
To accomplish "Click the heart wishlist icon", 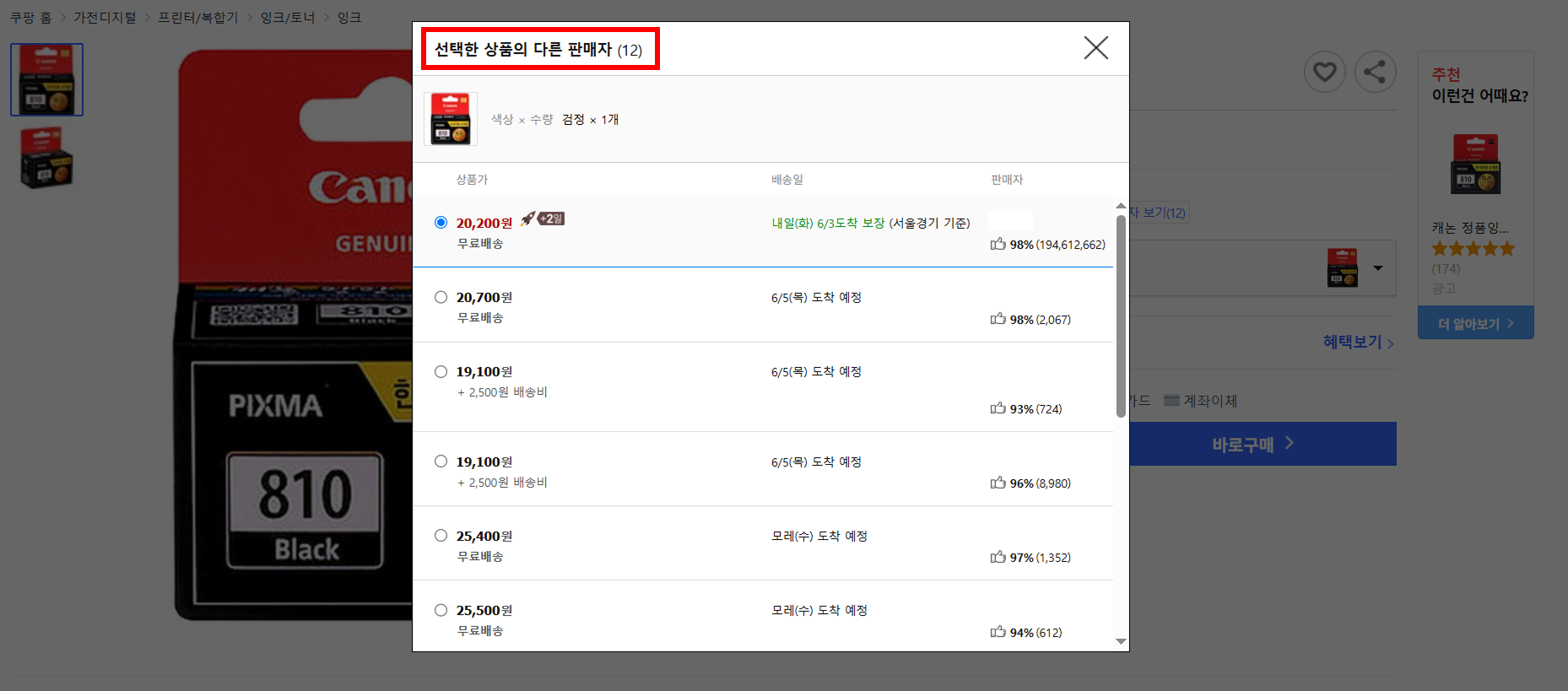I will click(1324, 72).
